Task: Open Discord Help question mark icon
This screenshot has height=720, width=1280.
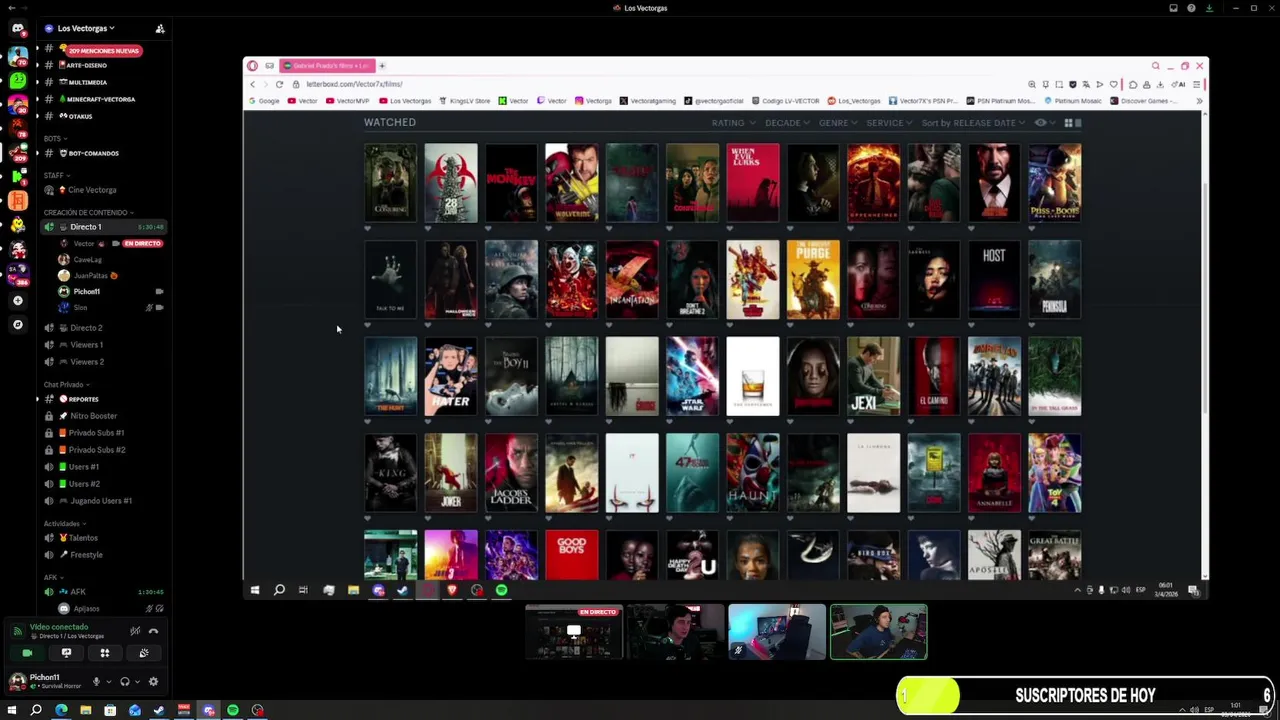Action: pos(1191,8)
